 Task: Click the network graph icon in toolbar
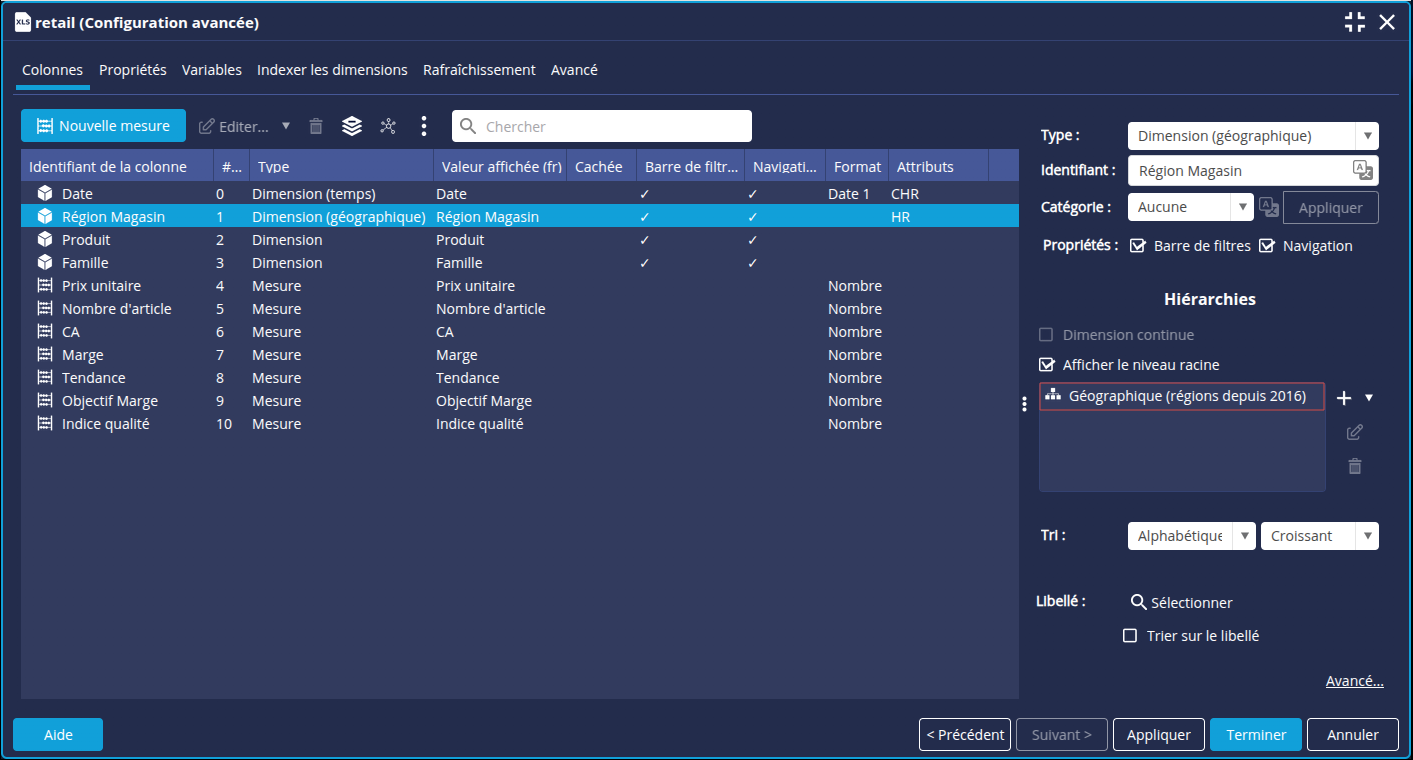point(388,126)
